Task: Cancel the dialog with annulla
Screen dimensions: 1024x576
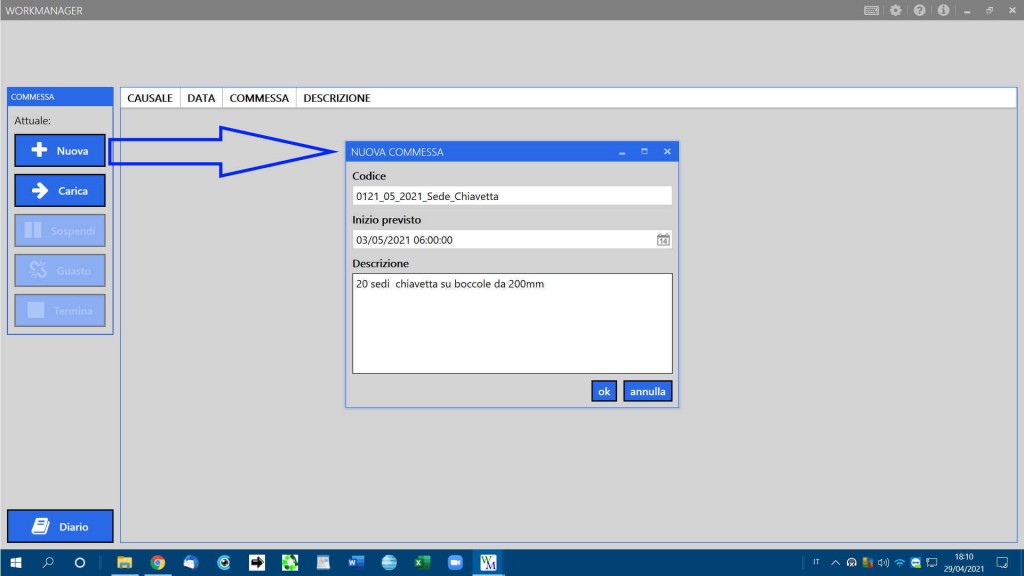Action: pyautogui.click(x=647, y=391)
